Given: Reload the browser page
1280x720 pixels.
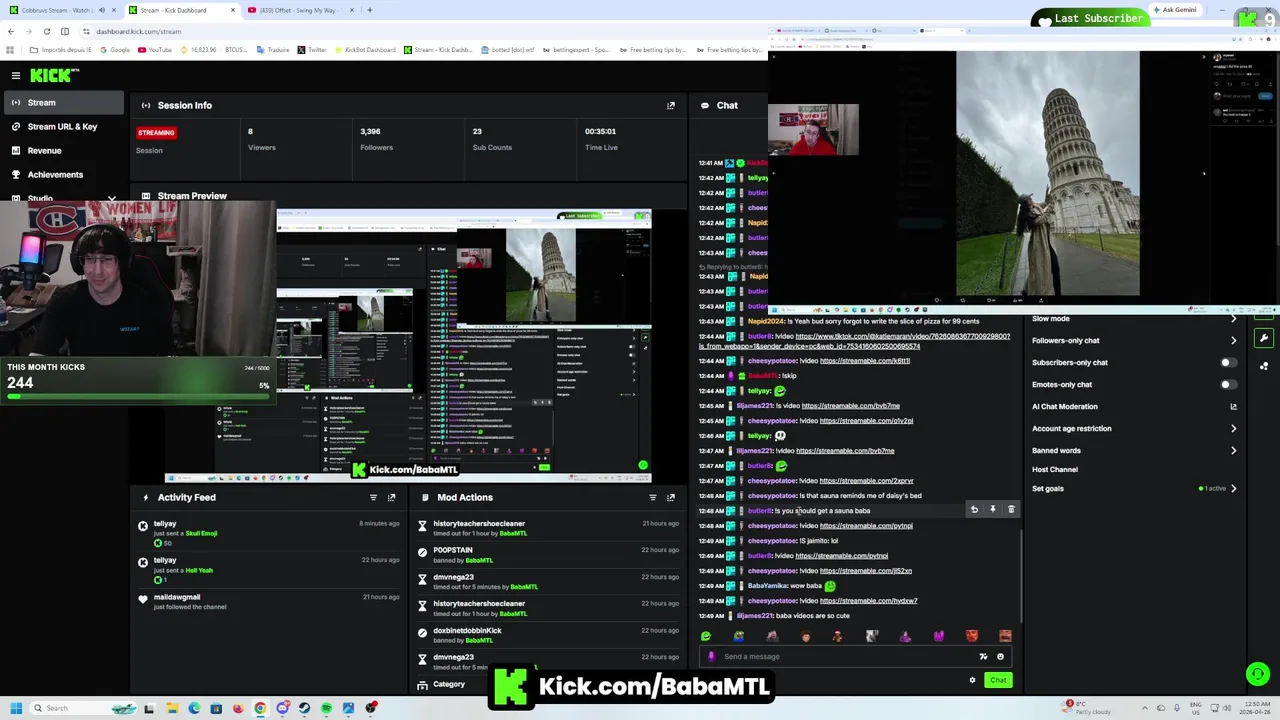Looking at the screenshot, I should click(x=46, y=31).
